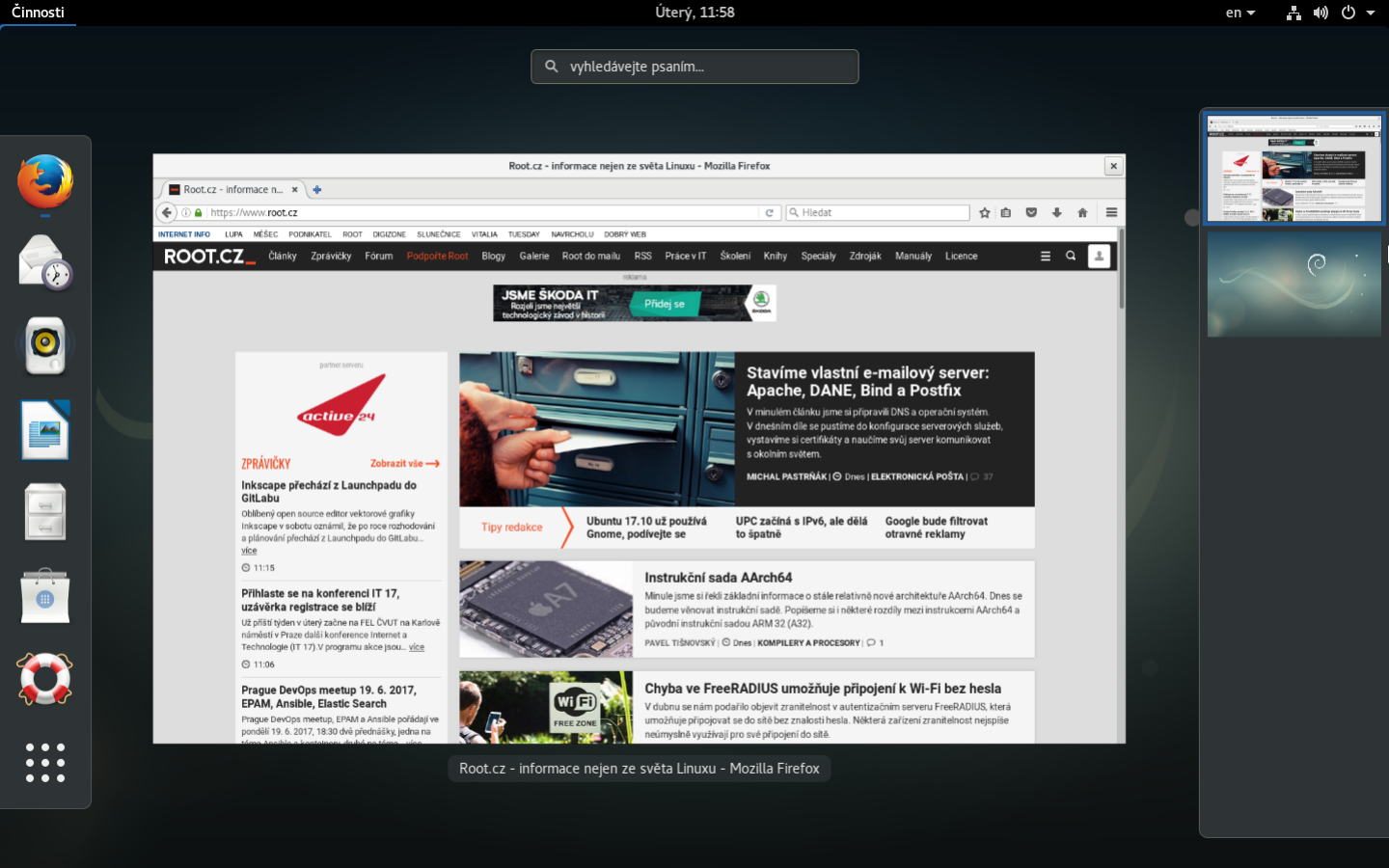Open Zprávičky in site navigation
Viewport: 1389px width, 868px height.
[331, 257]
